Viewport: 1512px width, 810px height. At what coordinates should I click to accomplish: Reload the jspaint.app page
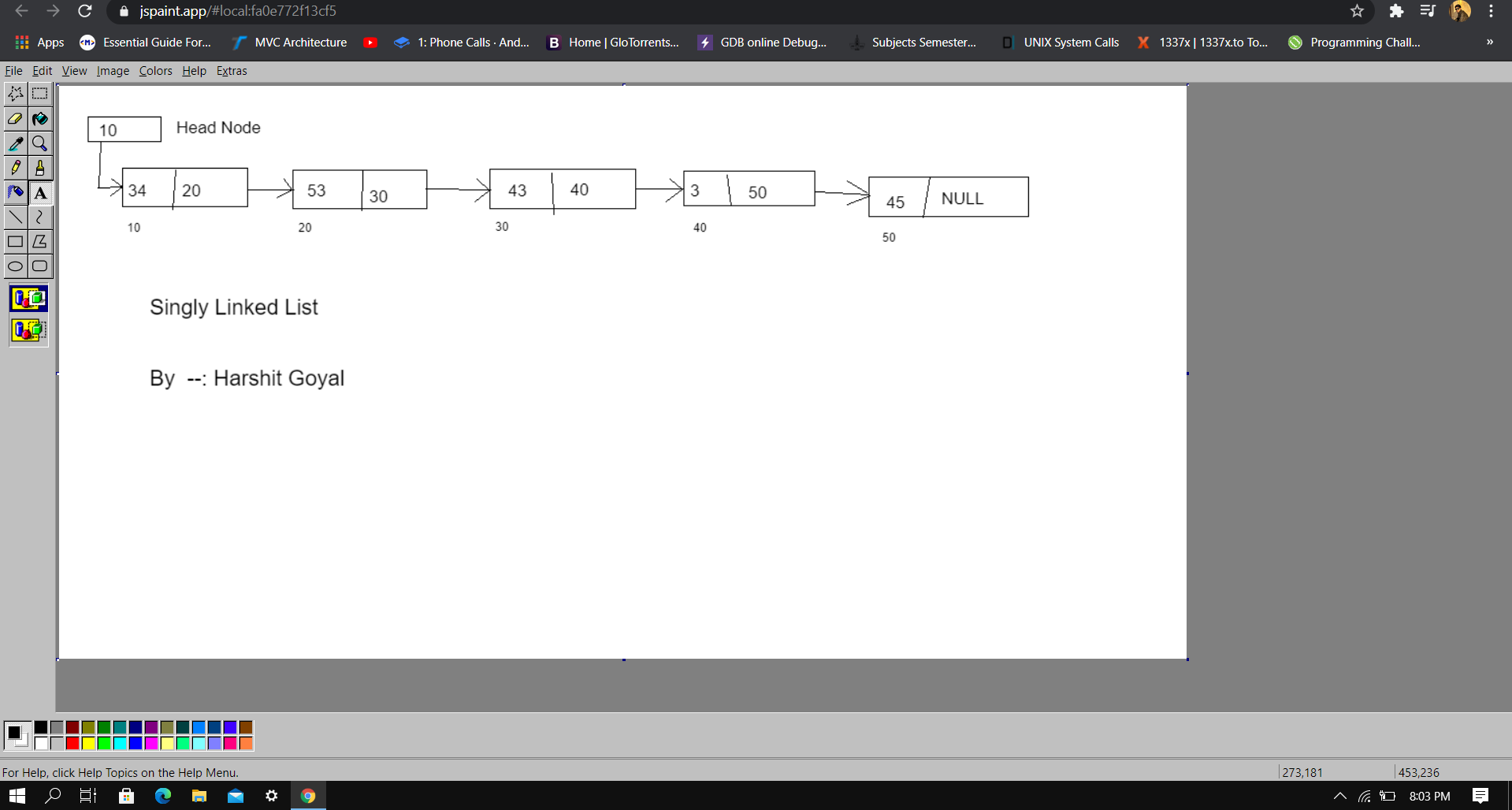pos(84,11)
